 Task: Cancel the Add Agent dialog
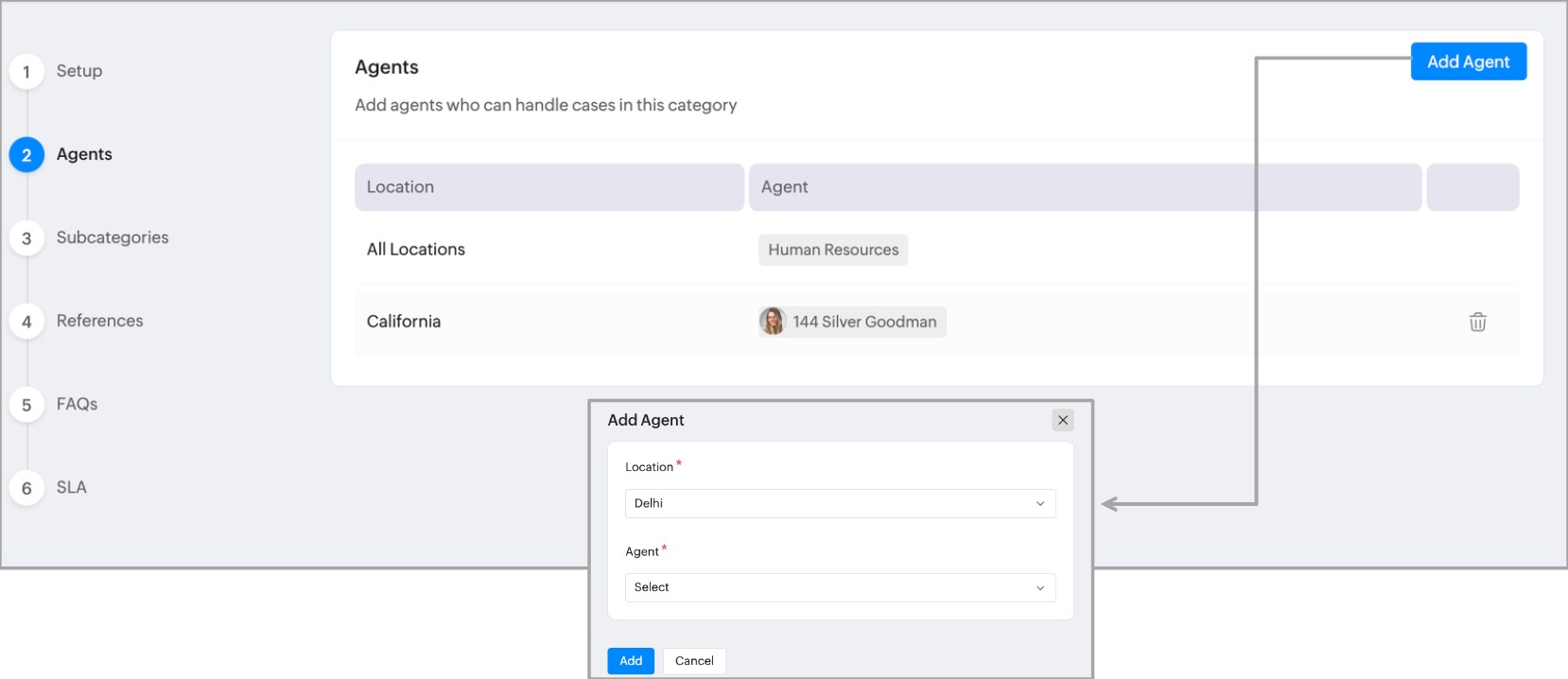click(x=694, y=661)
